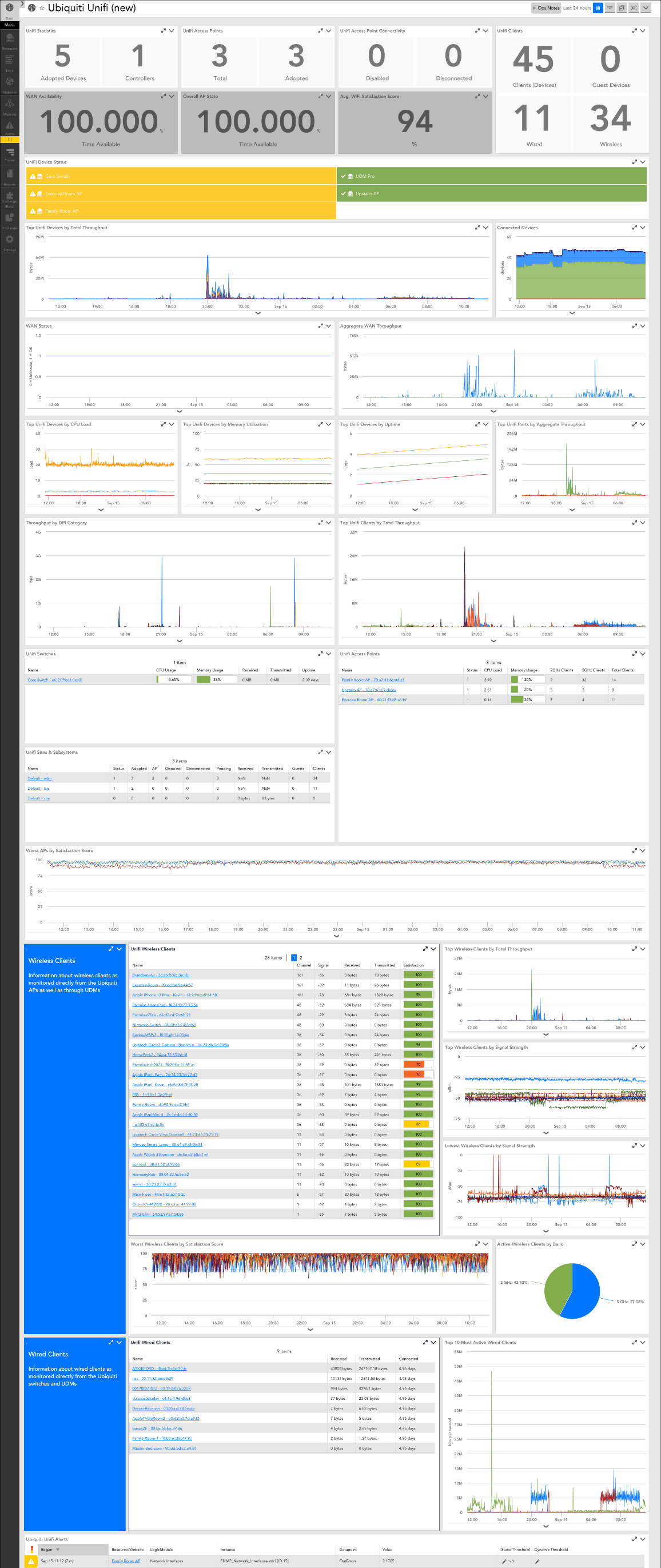Viewport: 661px width, 1568px height.
Task: Open Family Room AP link in alerts table
Action: click(125, 1561)
